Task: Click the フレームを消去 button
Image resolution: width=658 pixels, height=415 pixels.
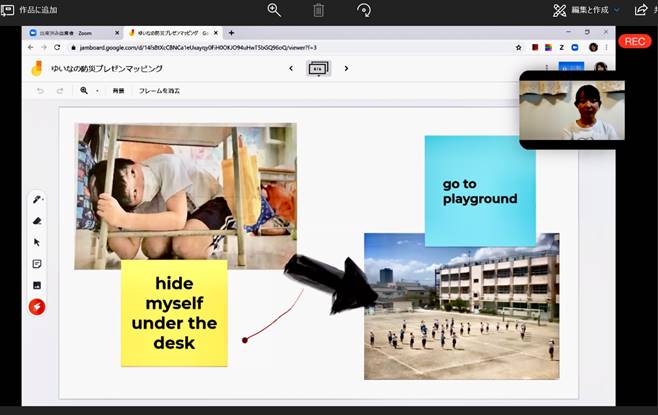Action: [159, 91]
